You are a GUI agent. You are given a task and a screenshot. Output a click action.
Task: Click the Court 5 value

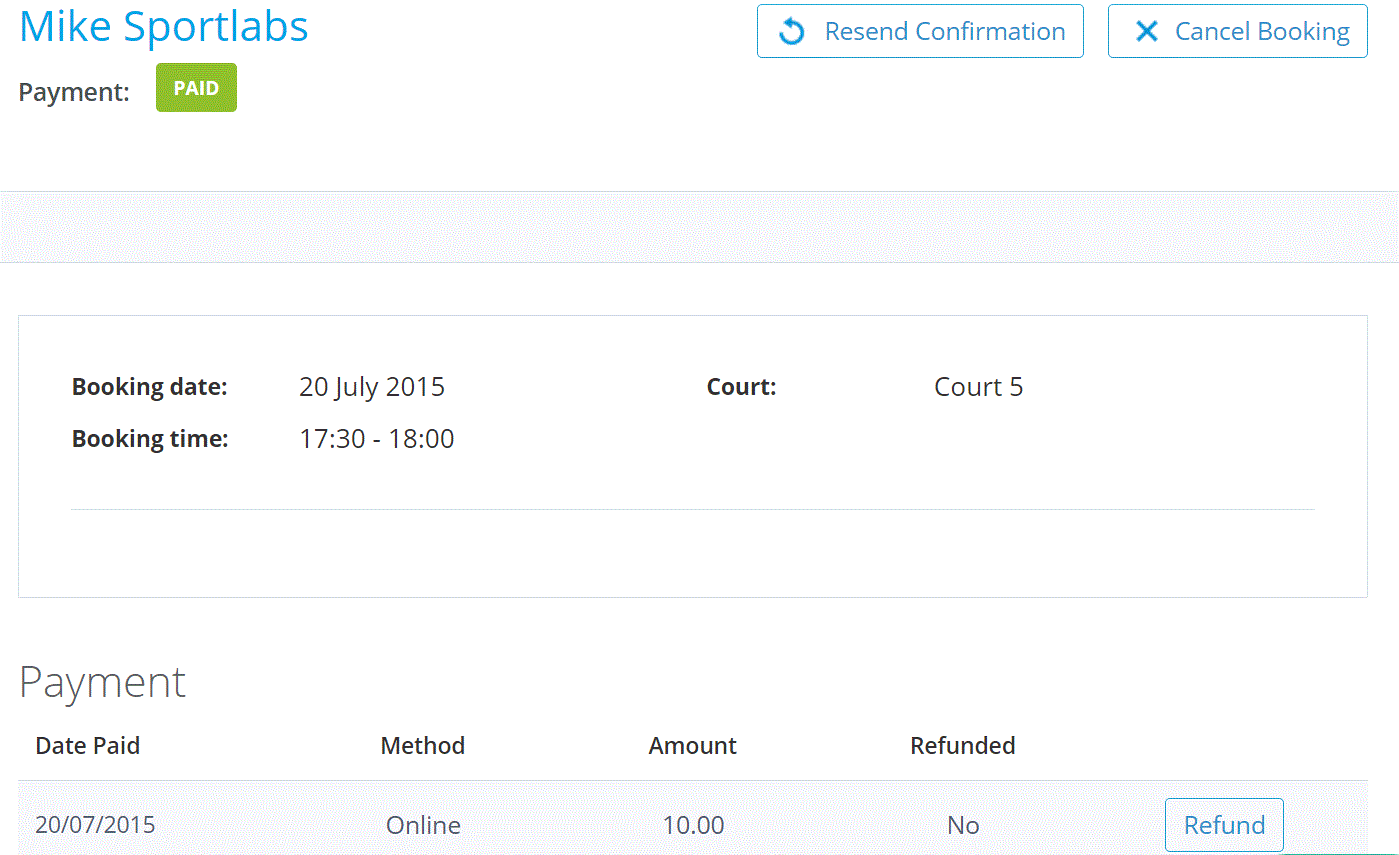978,387
